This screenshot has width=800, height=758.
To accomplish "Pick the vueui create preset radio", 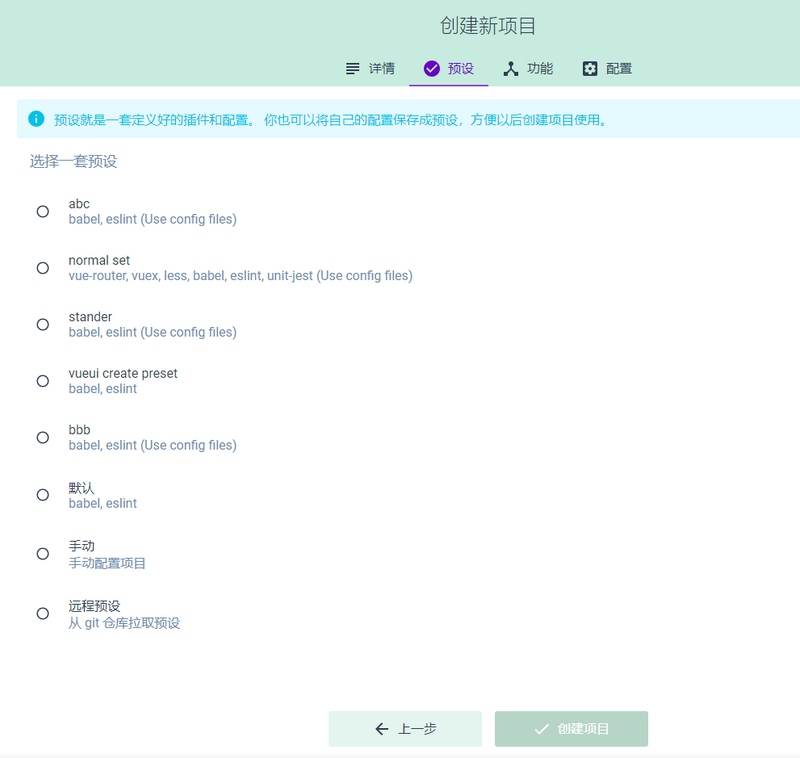I will pos(43,381).
